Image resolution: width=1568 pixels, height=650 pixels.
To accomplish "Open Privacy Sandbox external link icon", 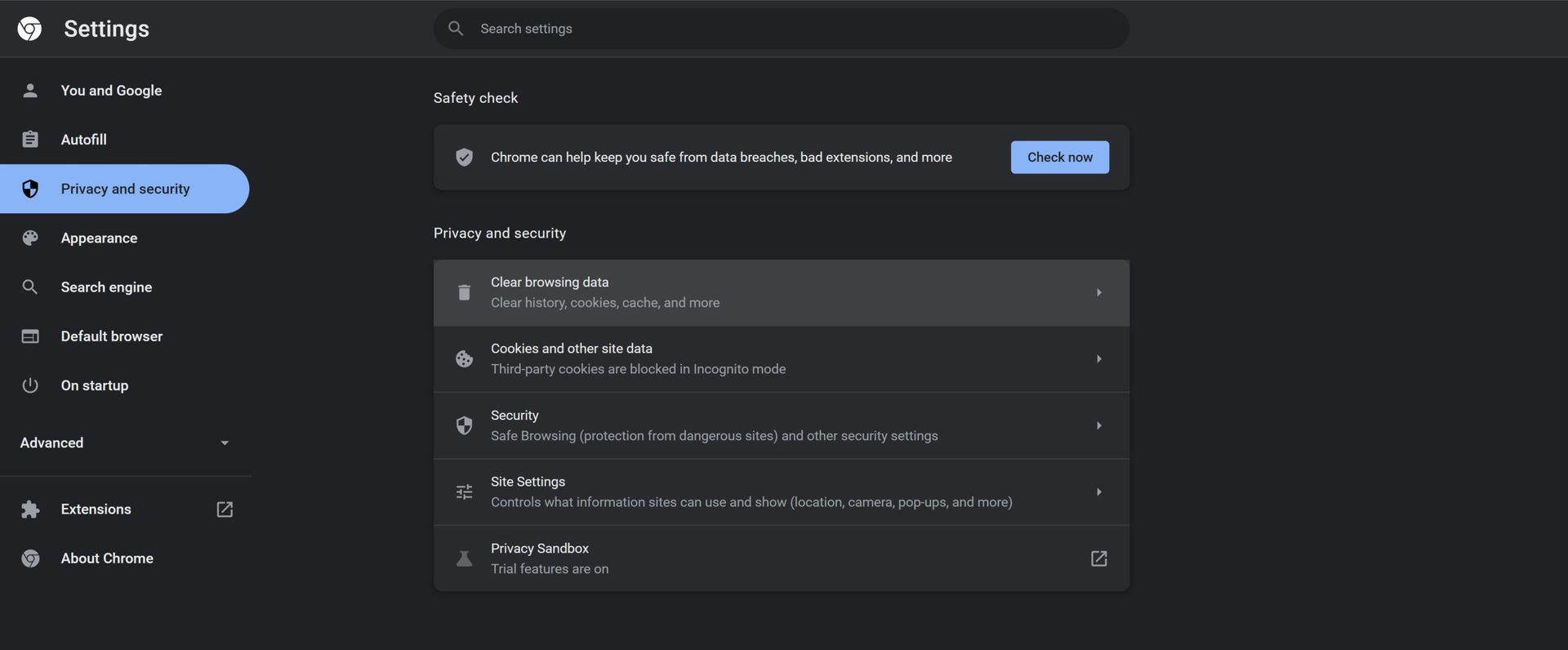I will pyautogui.click(x=1098, y=559).
